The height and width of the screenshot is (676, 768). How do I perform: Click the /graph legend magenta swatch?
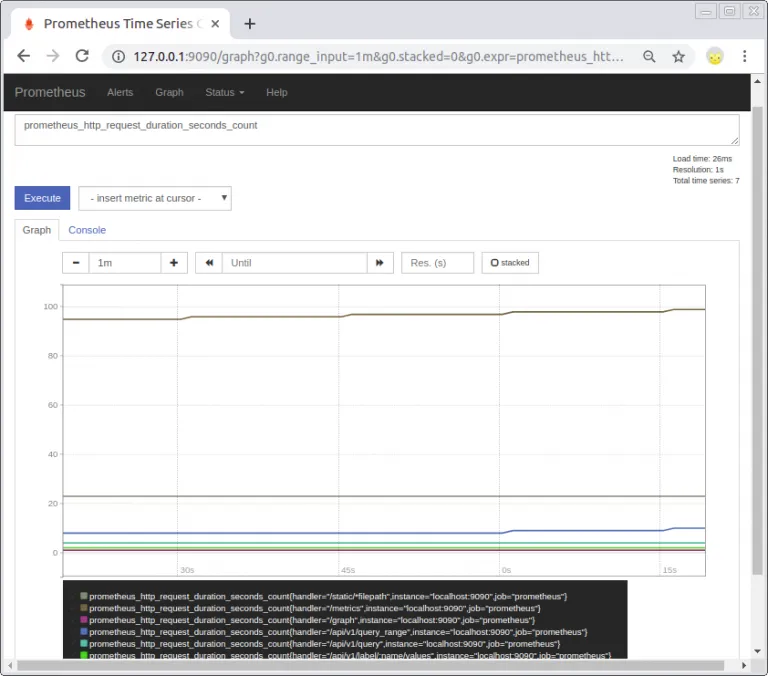[84, 620]
